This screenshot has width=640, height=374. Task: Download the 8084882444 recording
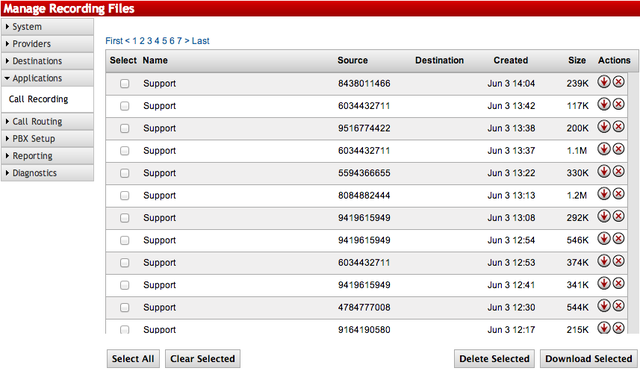coord(604,194)
